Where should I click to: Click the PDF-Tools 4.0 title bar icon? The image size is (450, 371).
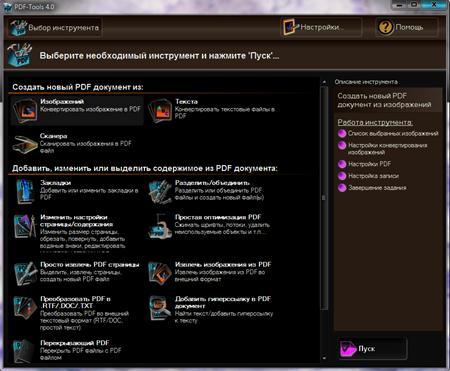point(8,7)
